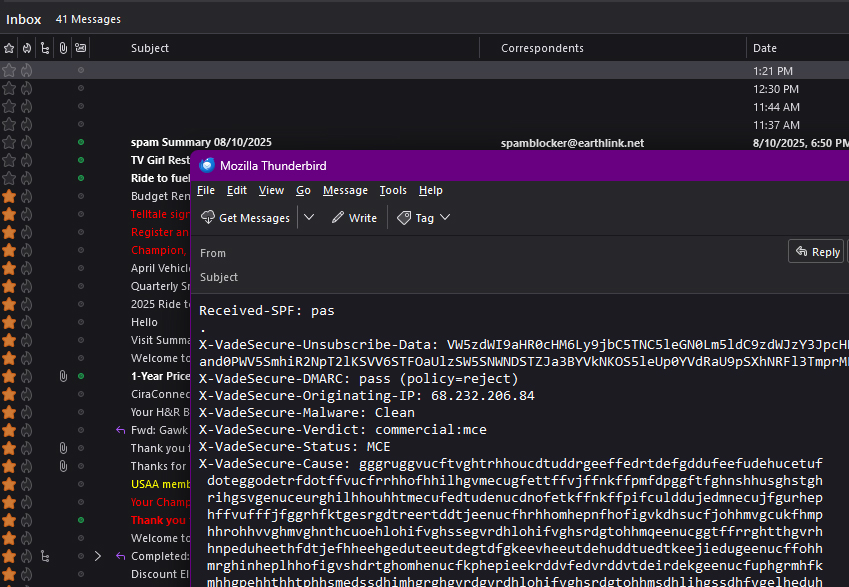Open the Message menu
Viewport: 849px width, 587px height.
pyautogui.click(x=345, y=191)
